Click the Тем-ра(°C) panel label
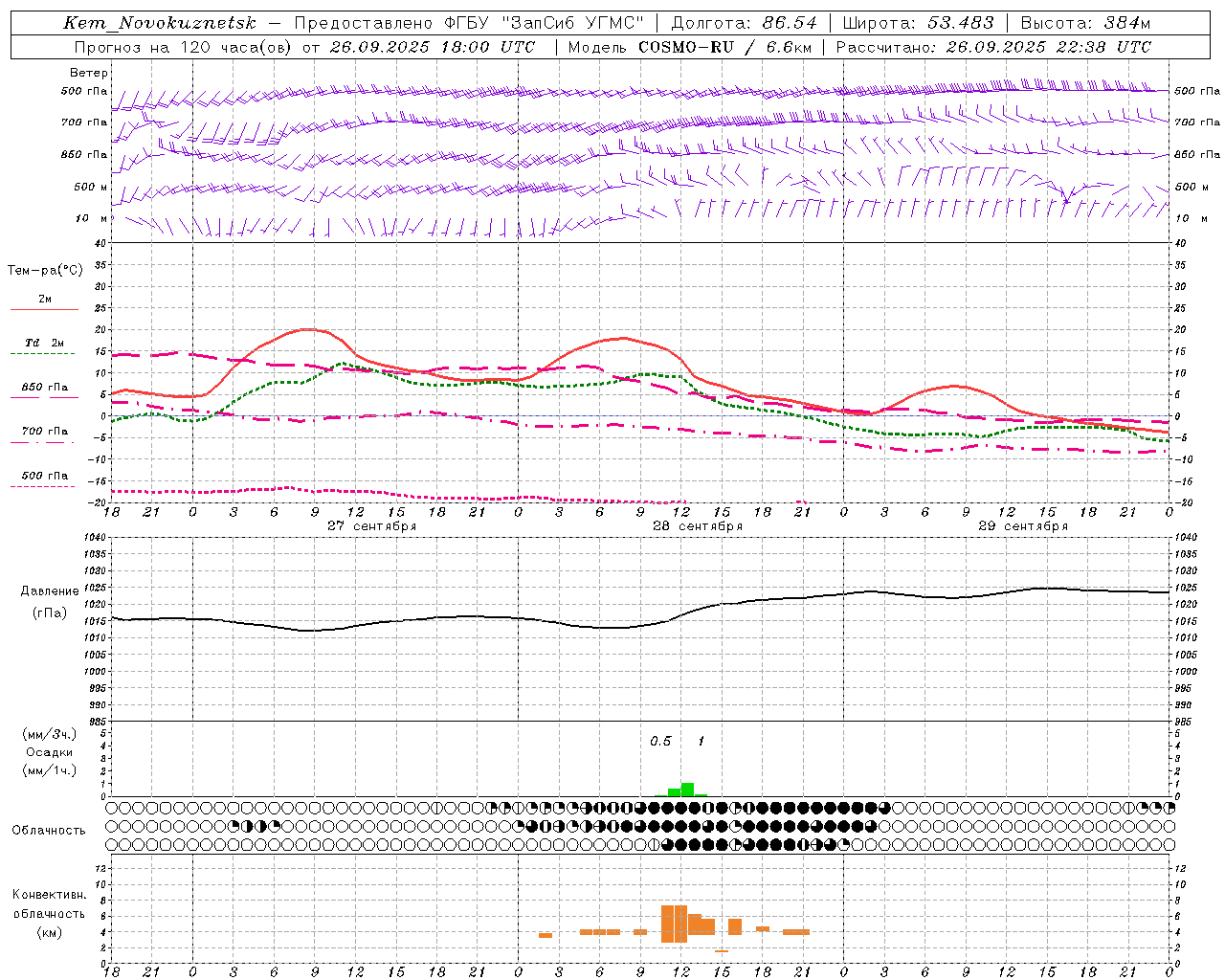This screenshot has height=980, width=1225. (45, 271)
